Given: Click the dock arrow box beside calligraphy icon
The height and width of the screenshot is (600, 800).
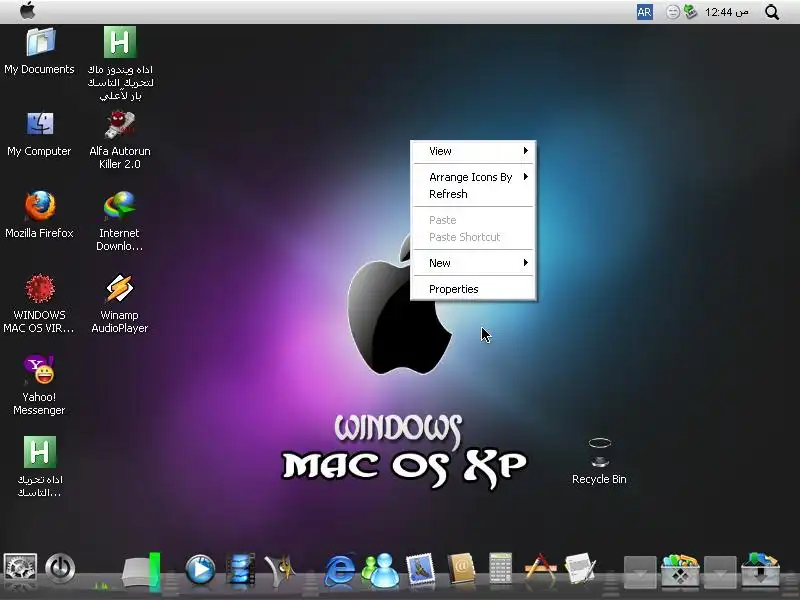Looking at the screenshot, I should pos(640,571).
